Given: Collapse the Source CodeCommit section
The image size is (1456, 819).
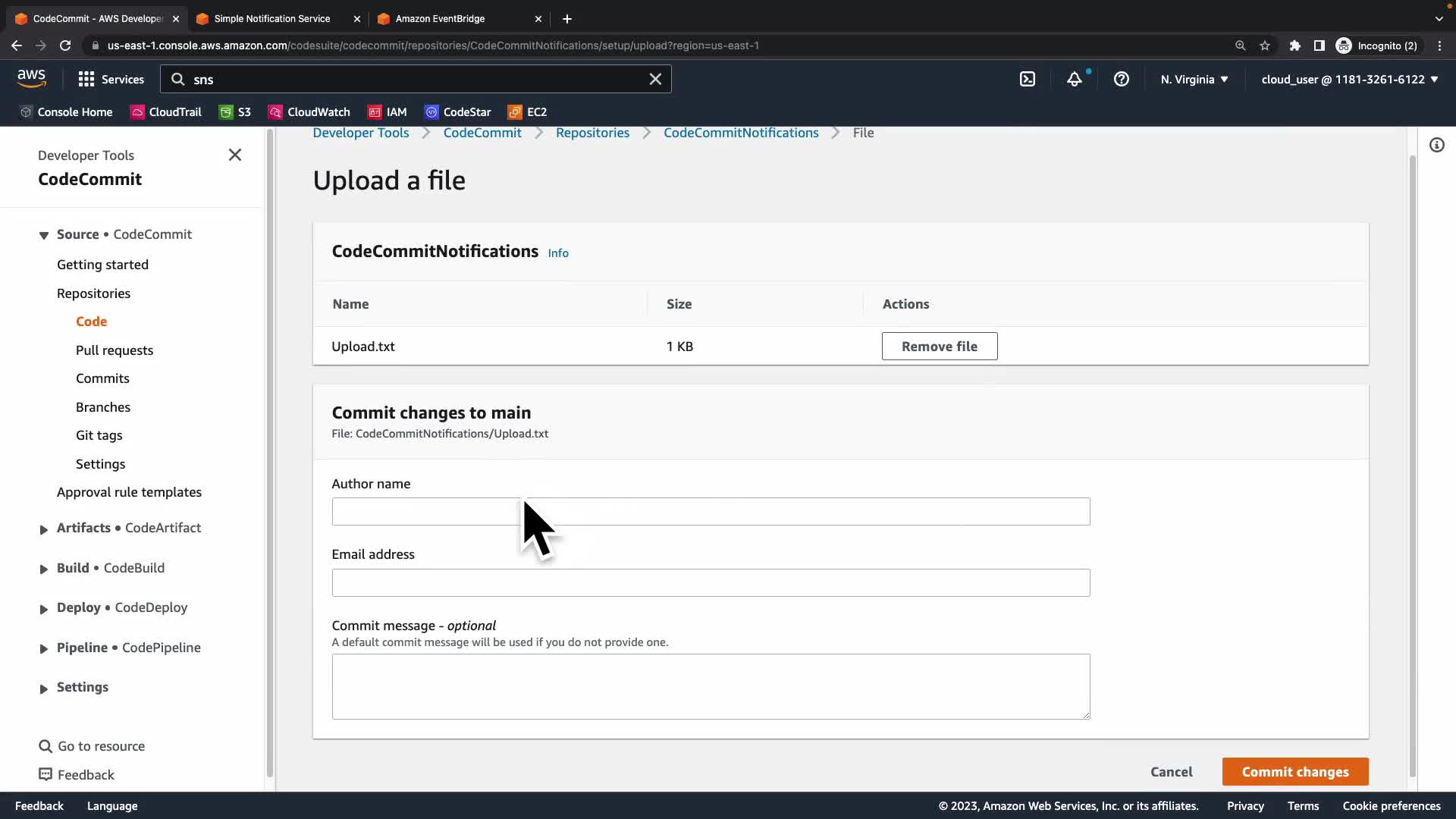Looking at the screenshot, I should 43,235.
